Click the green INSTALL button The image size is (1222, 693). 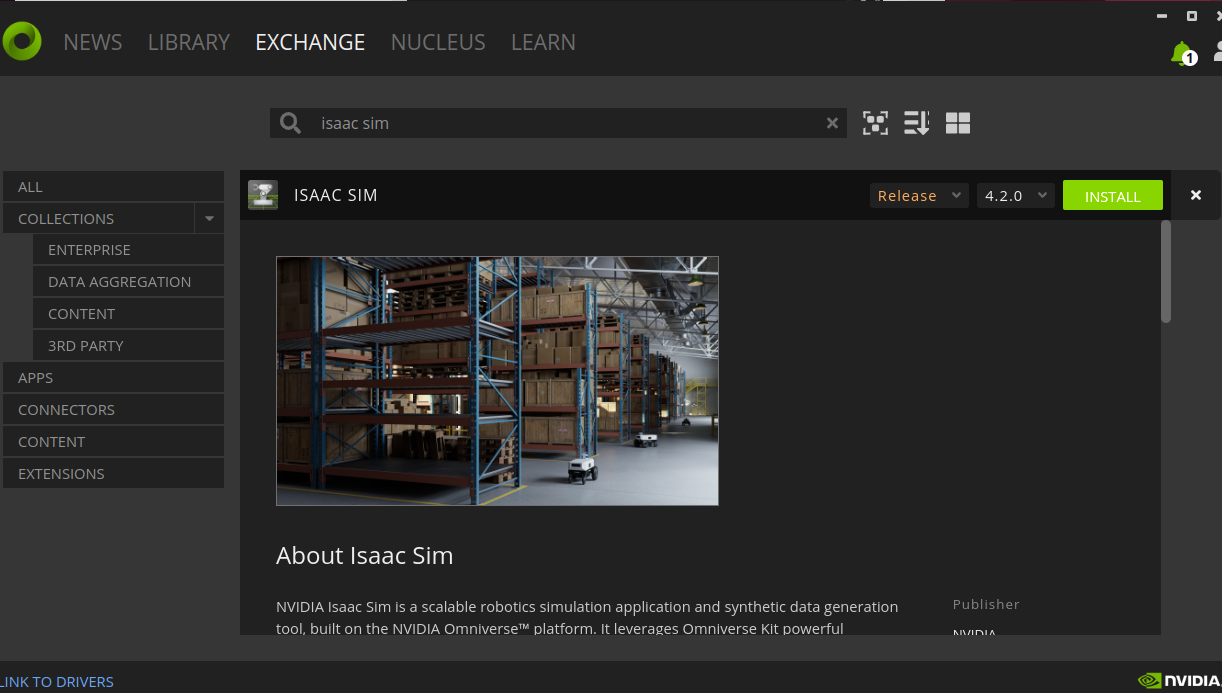[x=1113, y=196]
